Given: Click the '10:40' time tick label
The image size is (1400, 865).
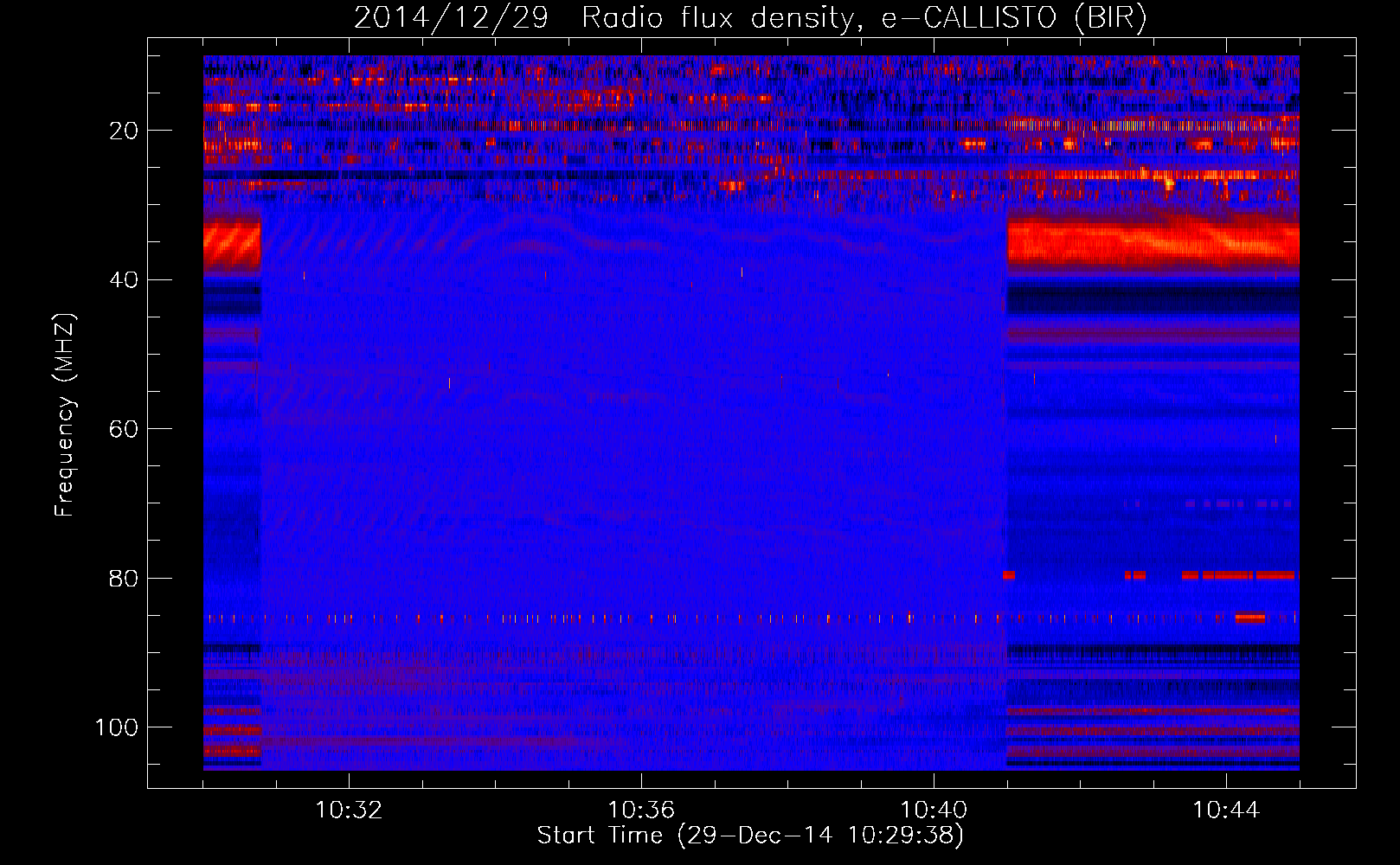Looking at the screenshot, I should [934, 811].
